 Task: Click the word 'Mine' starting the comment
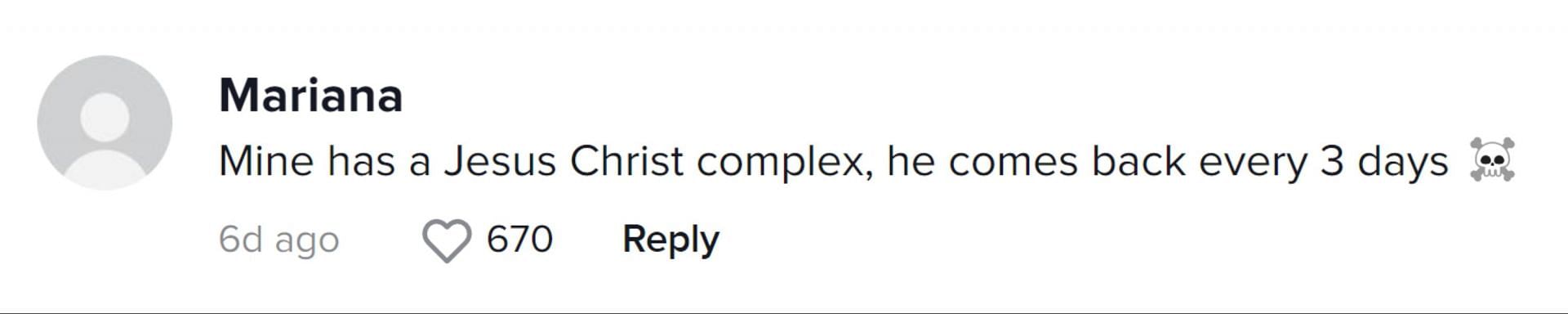(266, 161)
